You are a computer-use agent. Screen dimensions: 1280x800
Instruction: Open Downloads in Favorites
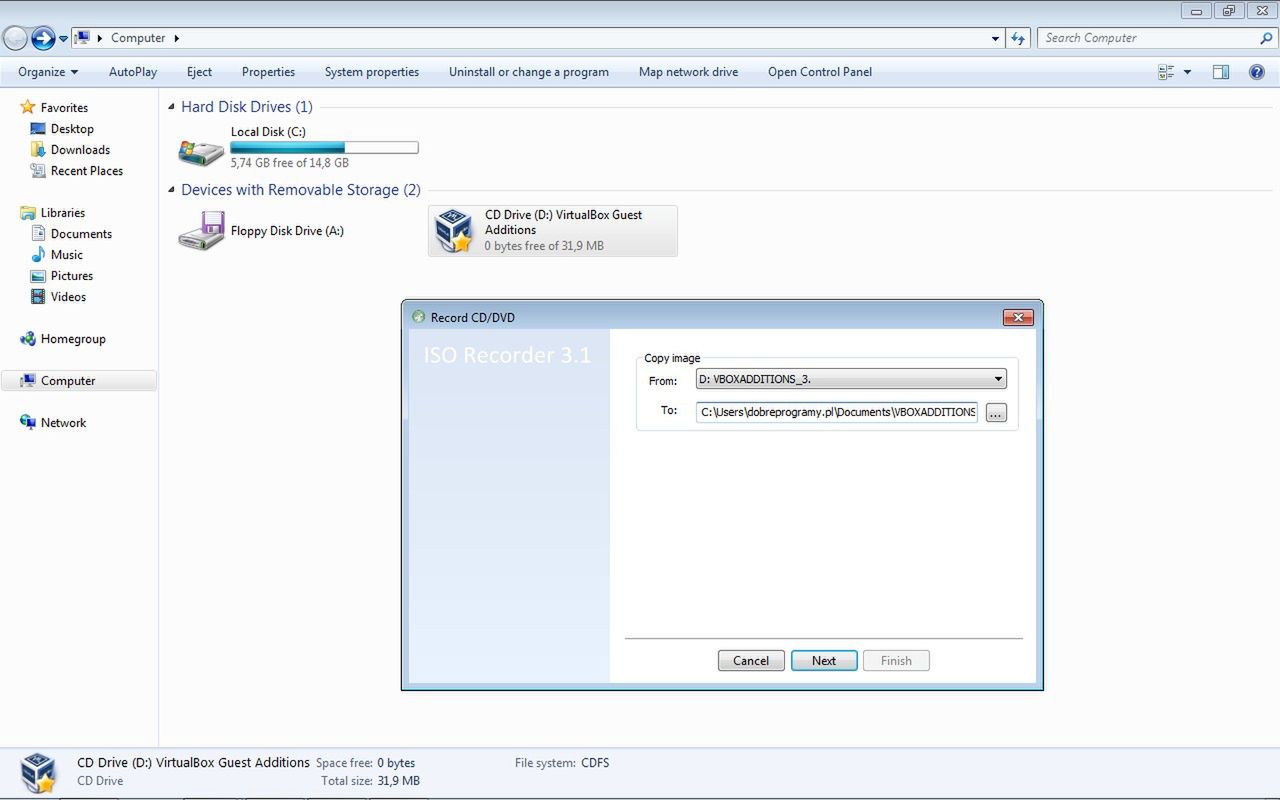coord(80,150)
